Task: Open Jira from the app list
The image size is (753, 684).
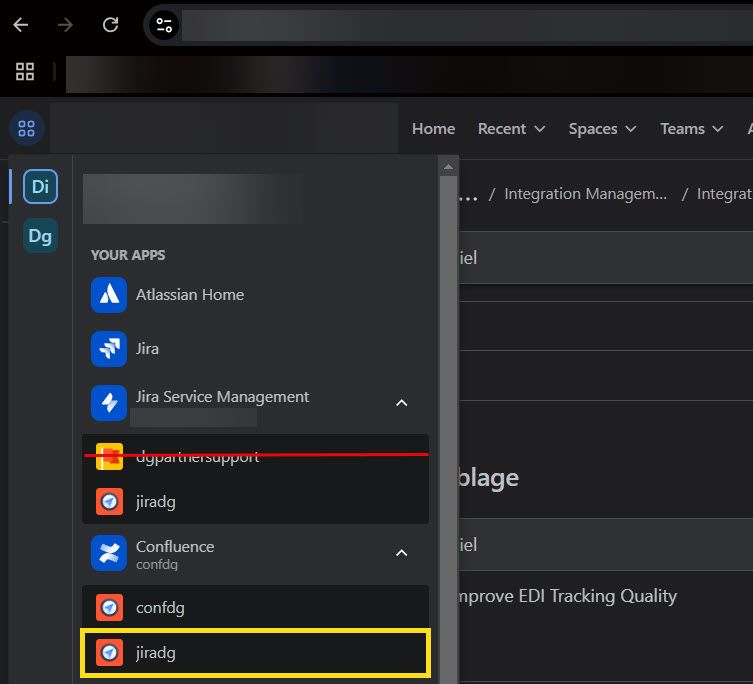Action: (109, 349)
